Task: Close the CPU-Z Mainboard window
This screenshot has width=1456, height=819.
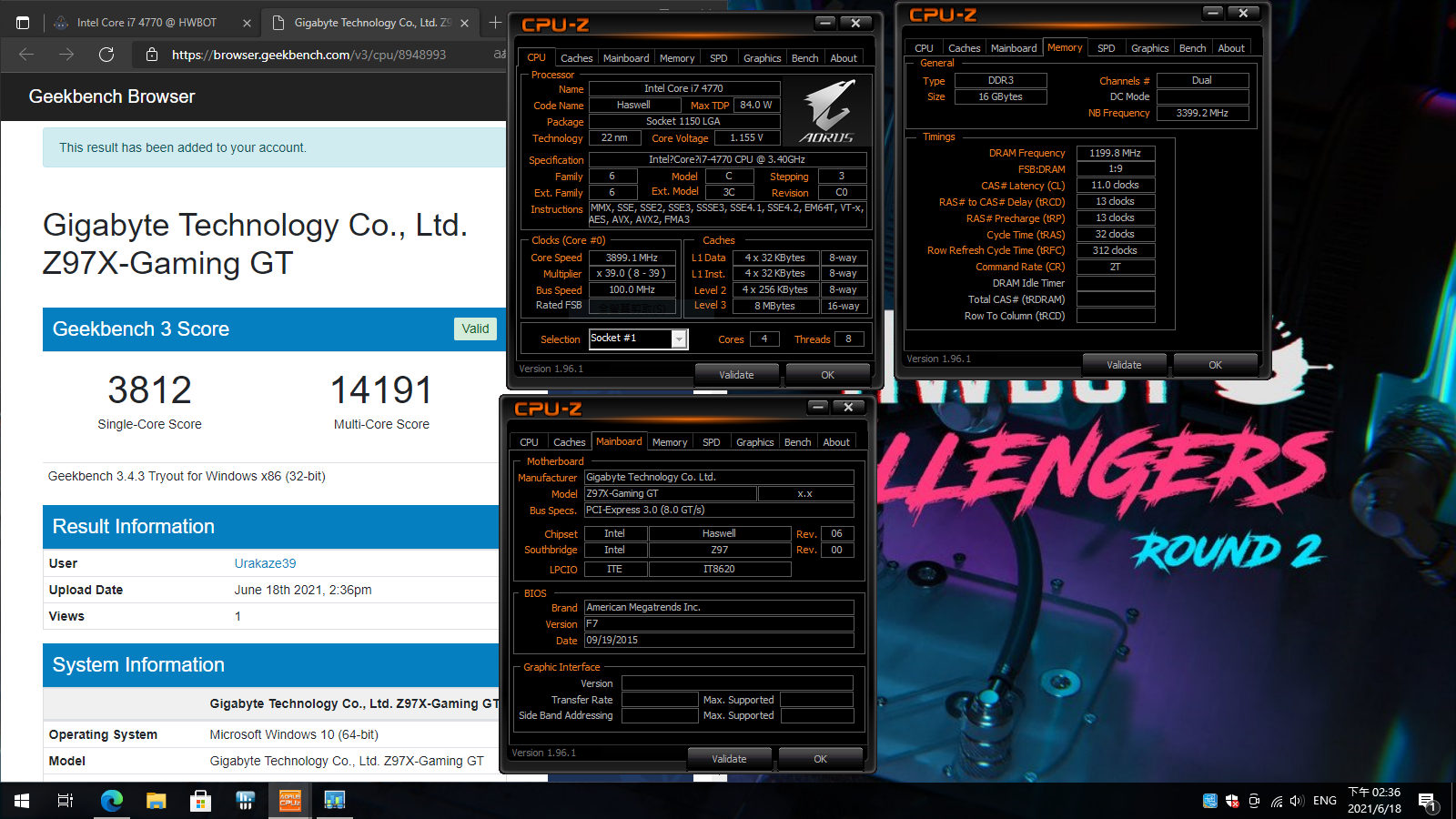Action: pyautogui.click(x=848, y=407)
